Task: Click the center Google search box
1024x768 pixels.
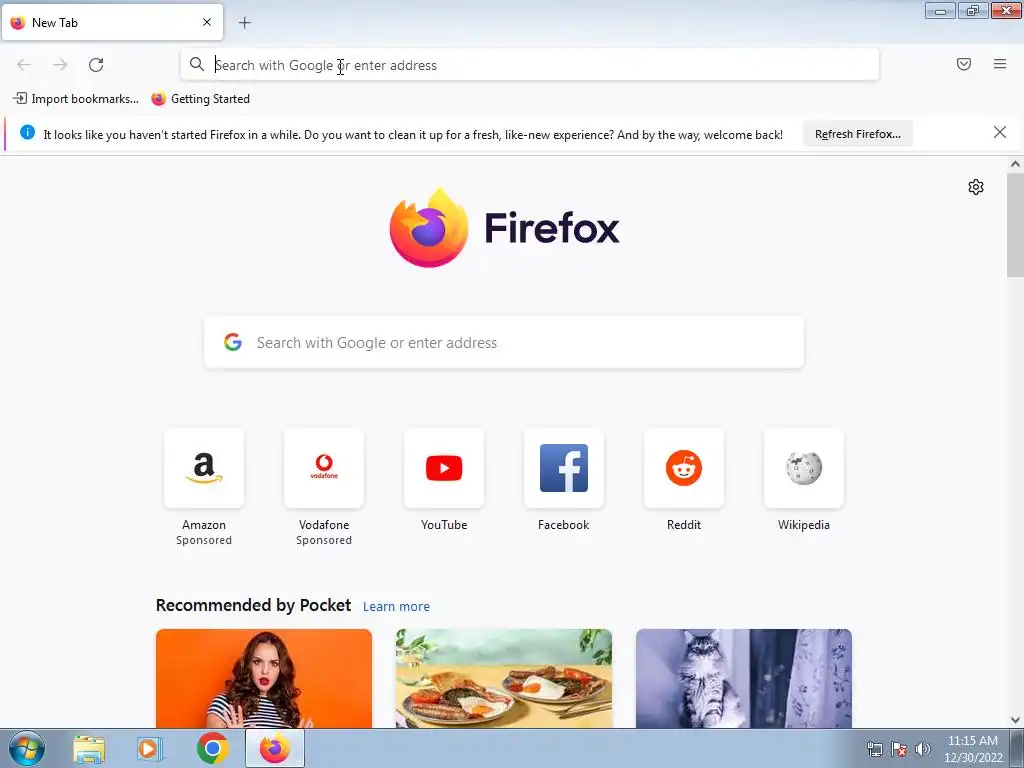Action: tap(504, 343)
